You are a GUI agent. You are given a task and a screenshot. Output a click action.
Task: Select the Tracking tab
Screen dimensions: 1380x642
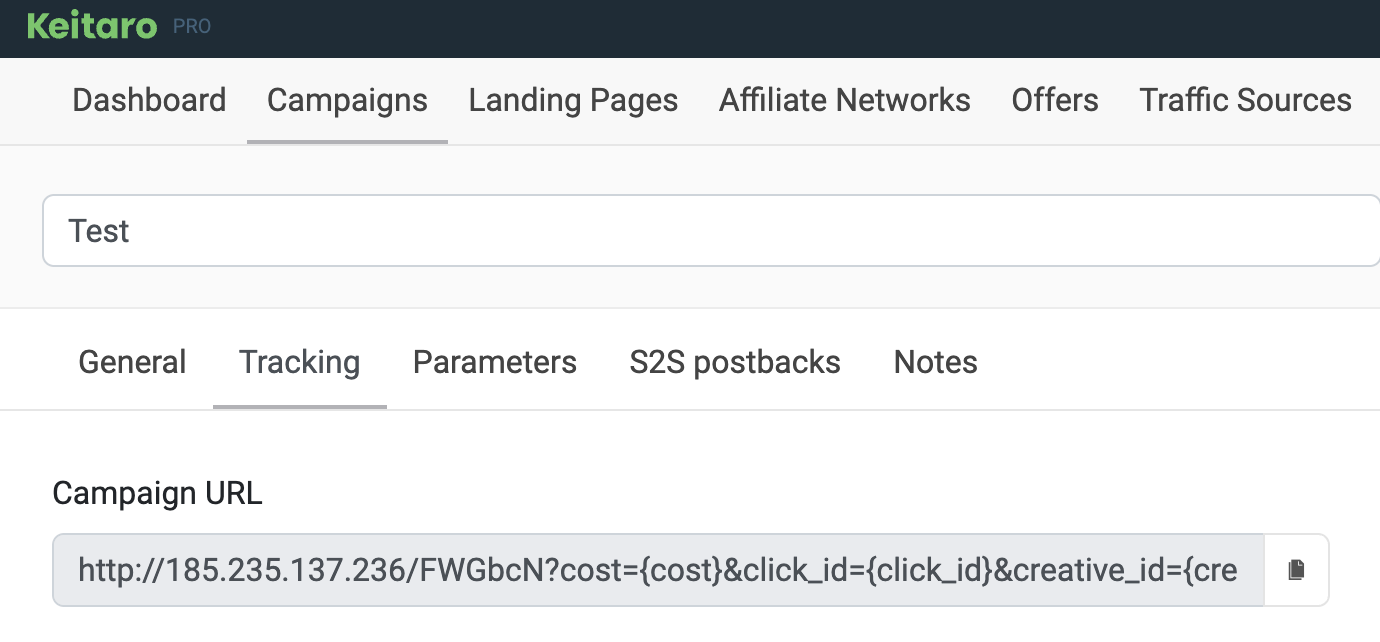point(299,362)
